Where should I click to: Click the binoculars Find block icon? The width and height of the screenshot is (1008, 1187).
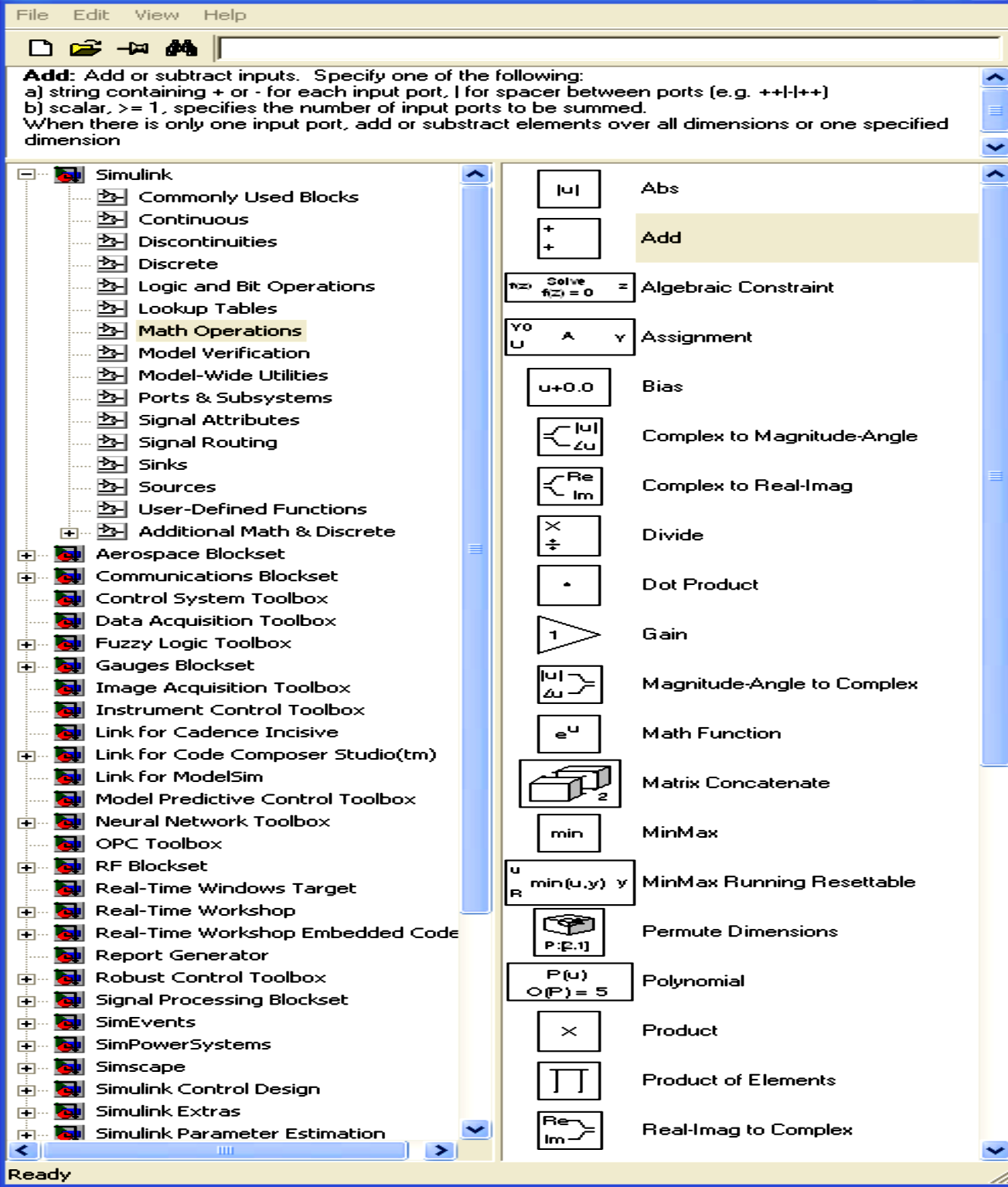(x=182, y=49)
